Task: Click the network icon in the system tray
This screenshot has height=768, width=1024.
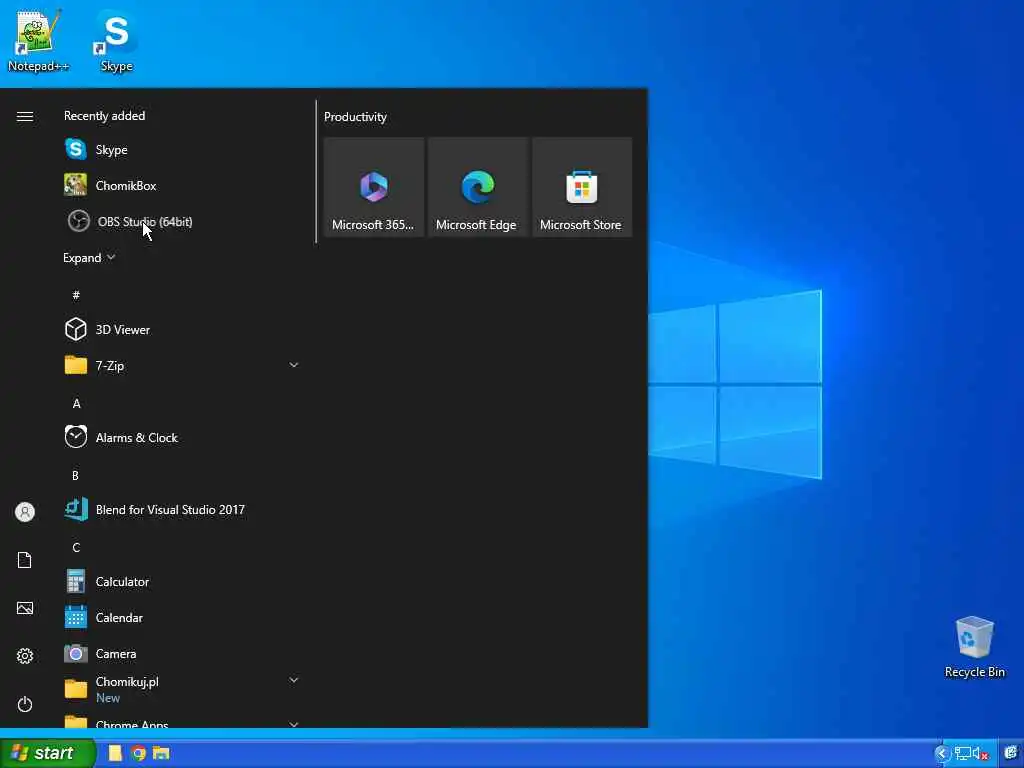Action: click(962, 754)
